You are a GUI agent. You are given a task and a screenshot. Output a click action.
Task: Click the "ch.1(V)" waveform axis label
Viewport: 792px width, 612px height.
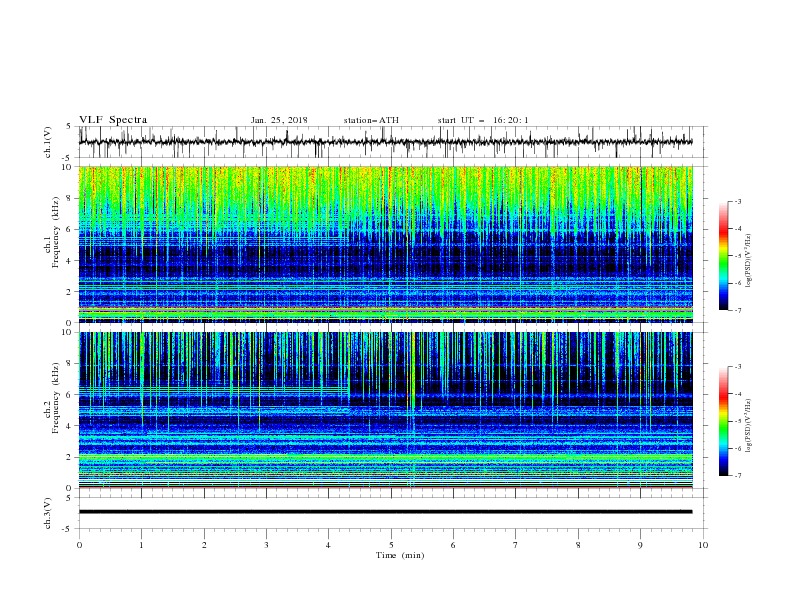point(48,142)
